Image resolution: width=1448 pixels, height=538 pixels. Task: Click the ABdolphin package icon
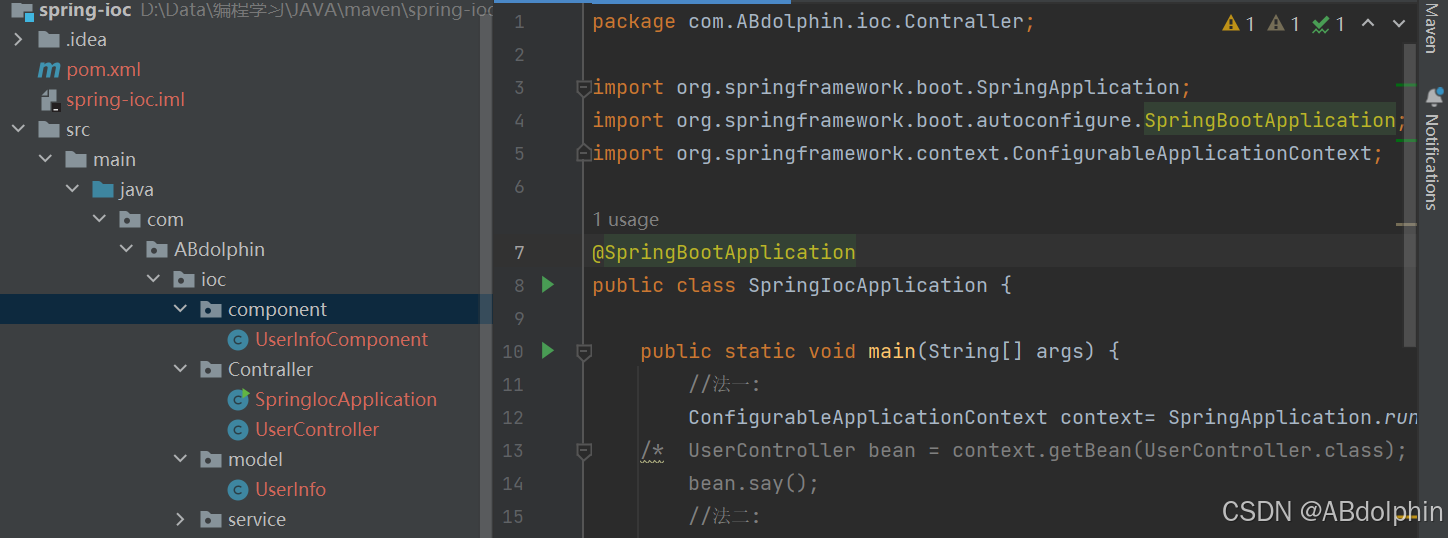coord(157,250)
